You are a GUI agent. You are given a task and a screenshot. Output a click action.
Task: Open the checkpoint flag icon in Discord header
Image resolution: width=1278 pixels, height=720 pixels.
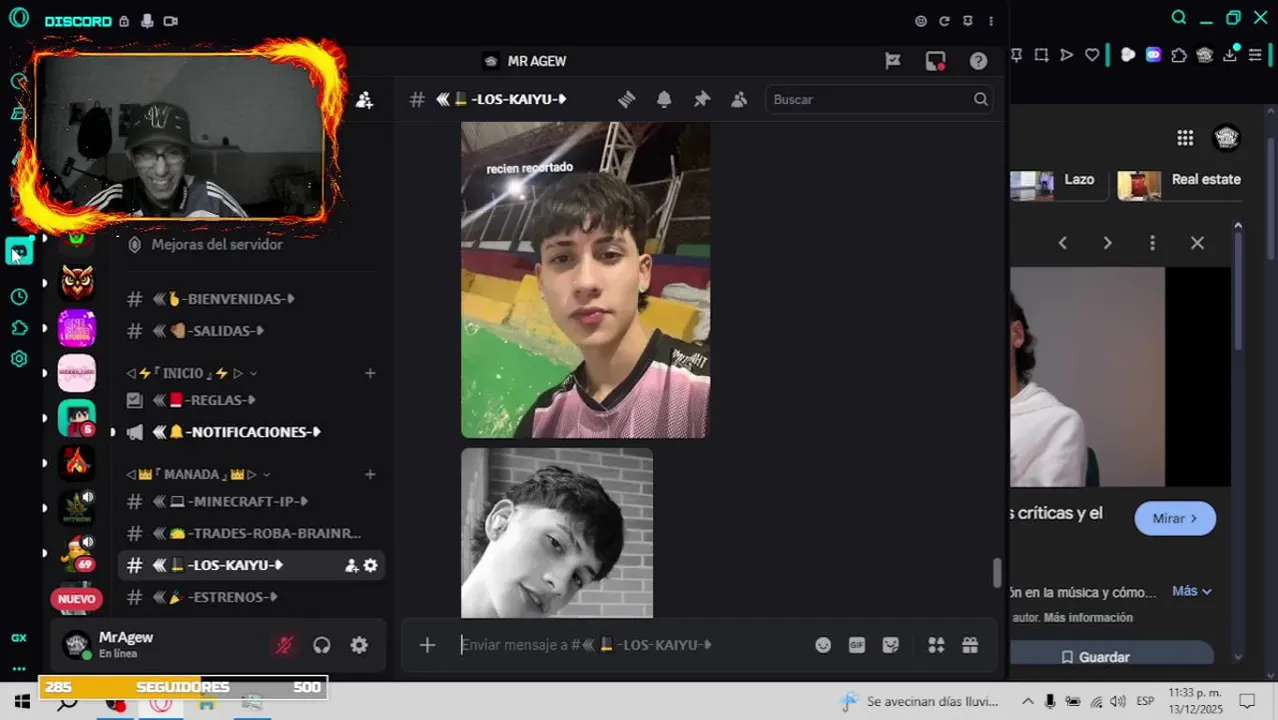tap(893, 61)
